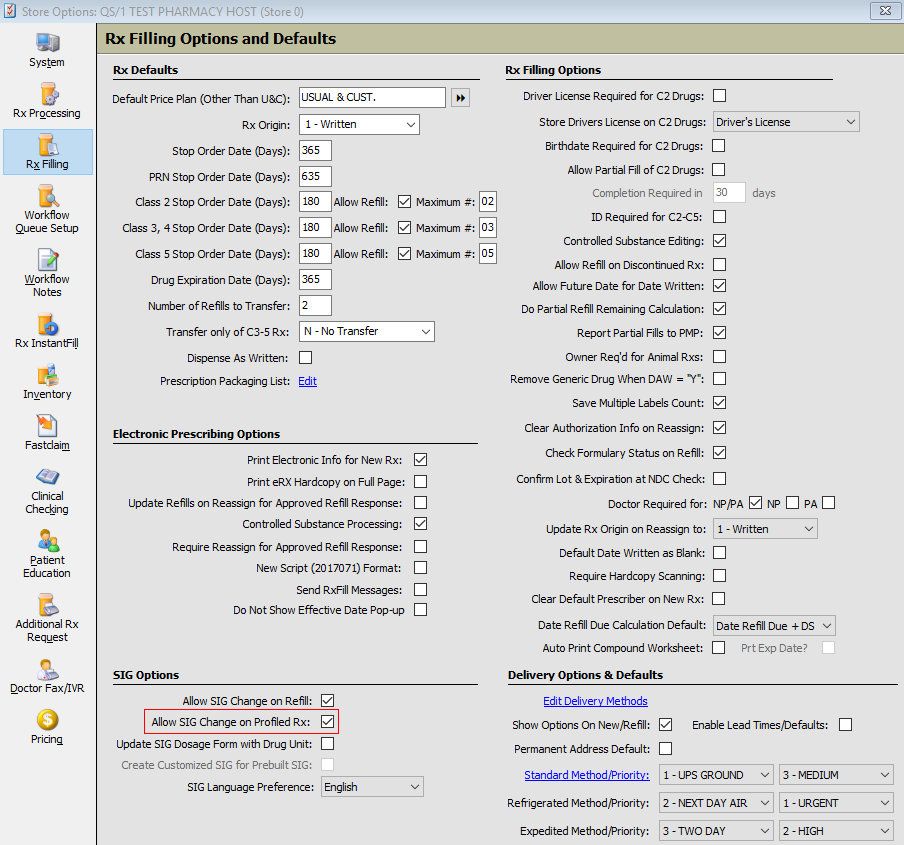The image size is (904, 845).
Task: Check Doctor Required for PA checkbox
Action: 828,503
